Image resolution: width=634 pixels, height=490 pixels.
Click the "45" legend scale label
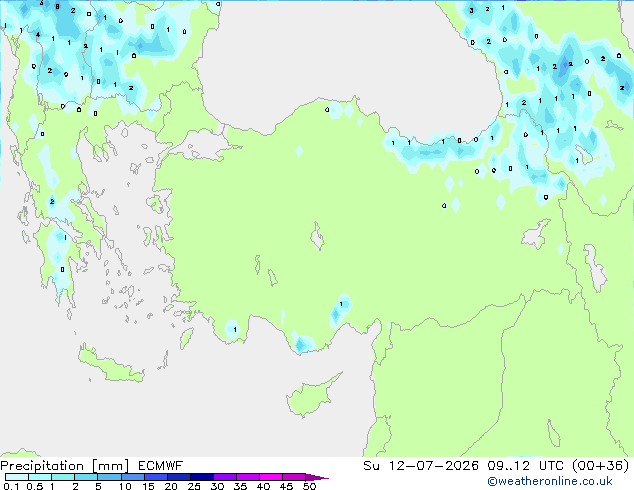(x=286, y=486)
